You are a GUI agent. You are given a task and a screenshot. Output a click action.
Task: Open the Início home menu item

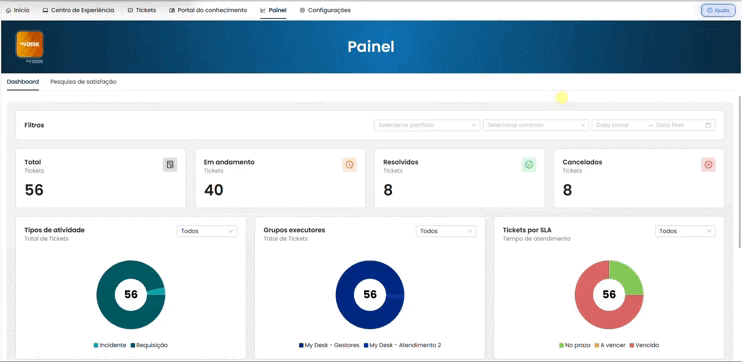18,10
